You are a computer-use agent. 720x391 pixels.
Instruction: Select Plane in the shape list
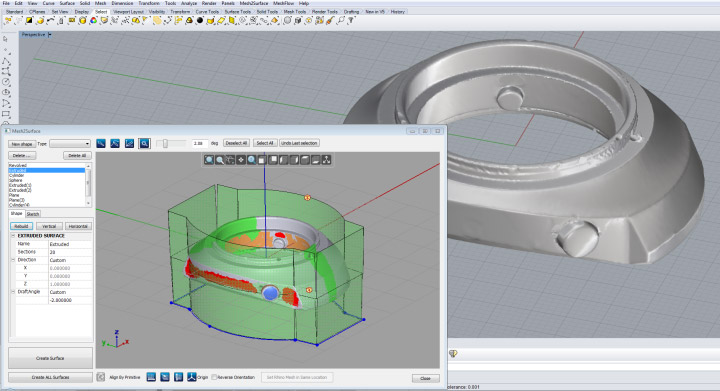pos(14,195)
